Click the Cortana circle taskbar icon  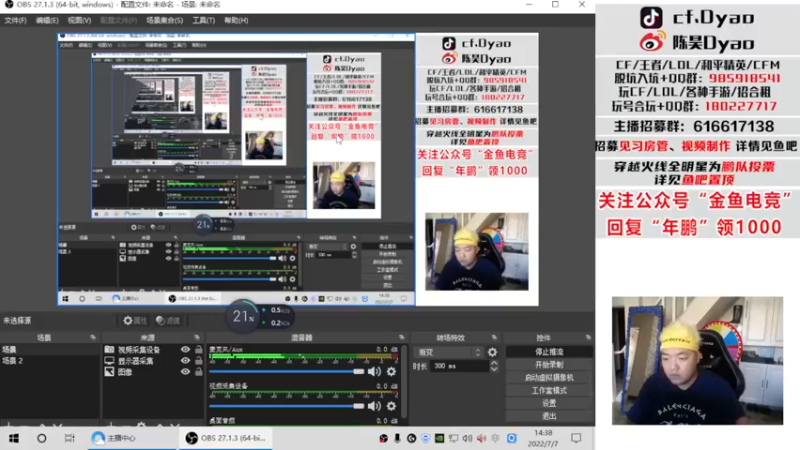pyautogui.click(x=41, y=438)
